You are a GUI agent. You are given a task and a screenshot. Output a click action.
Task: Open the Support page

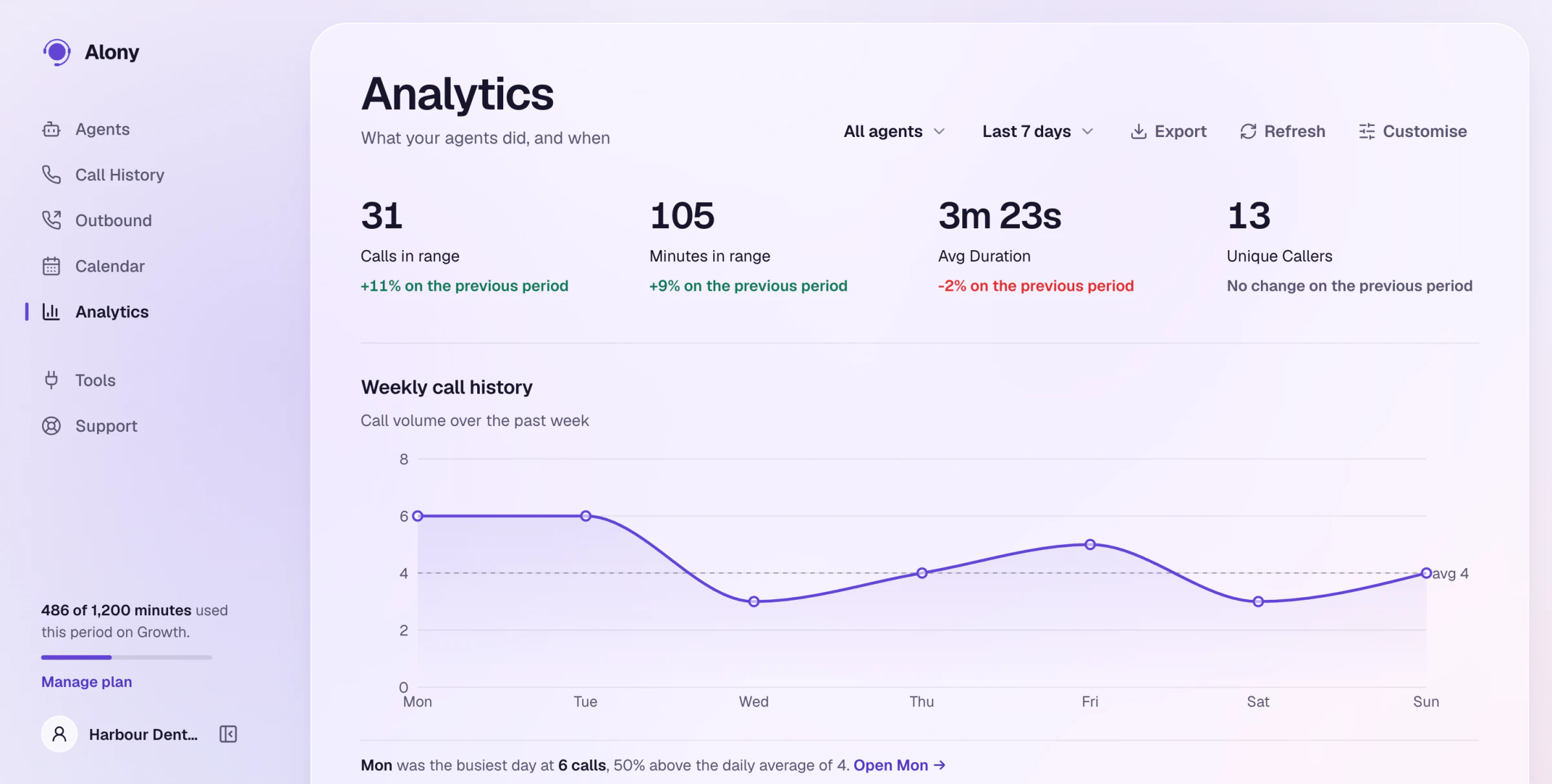point(90,426)
